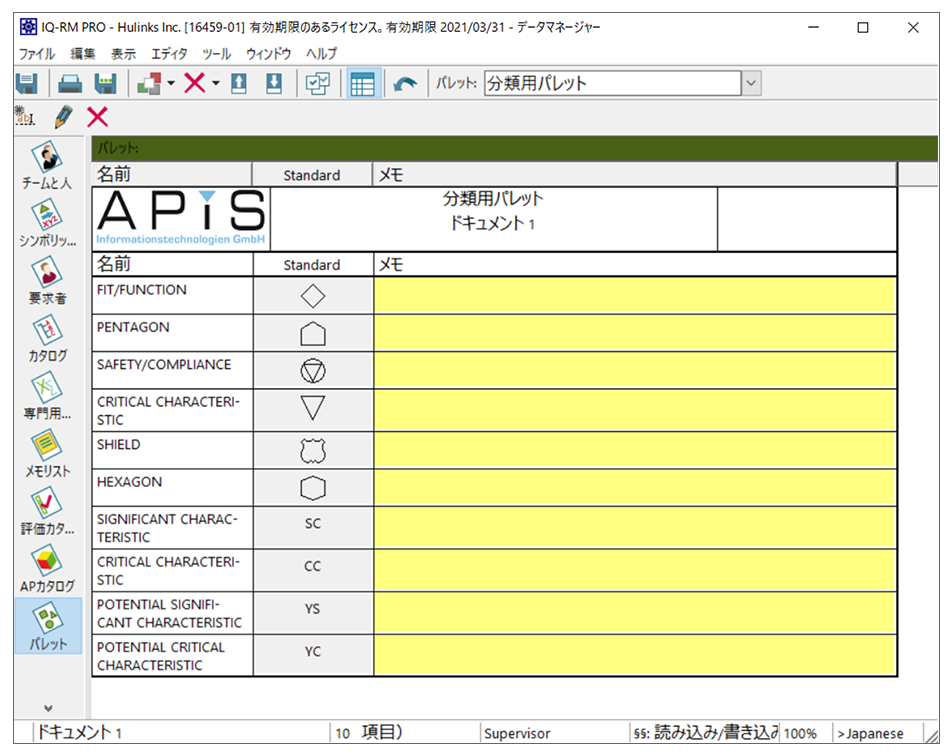Screen dimensions: 950x755
Task: Open the ツール menu
Action: click(x=216, y=54)
